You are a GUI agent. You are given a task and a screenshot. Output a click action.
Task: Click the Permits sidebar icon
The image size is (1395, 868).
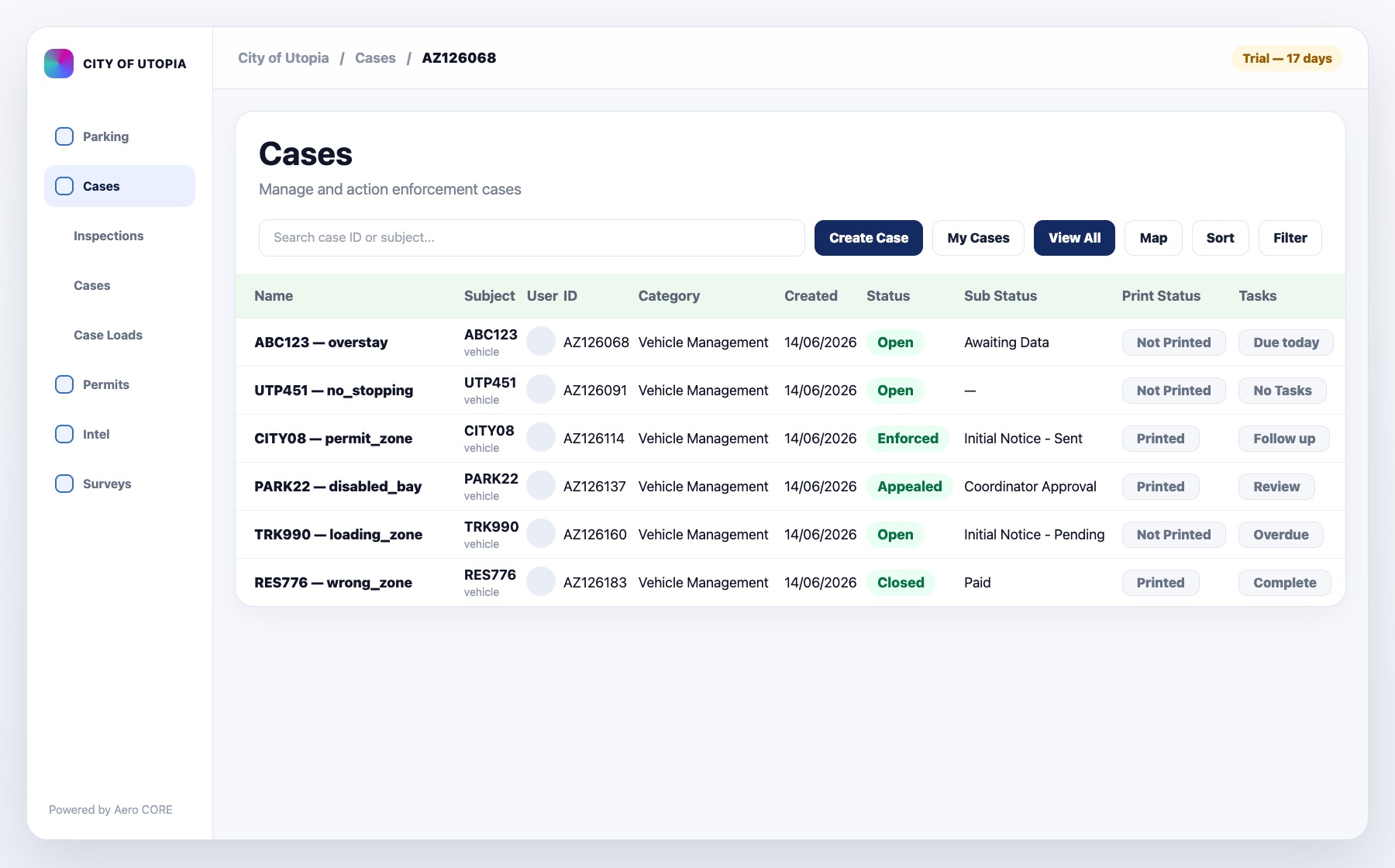point(64,384)
